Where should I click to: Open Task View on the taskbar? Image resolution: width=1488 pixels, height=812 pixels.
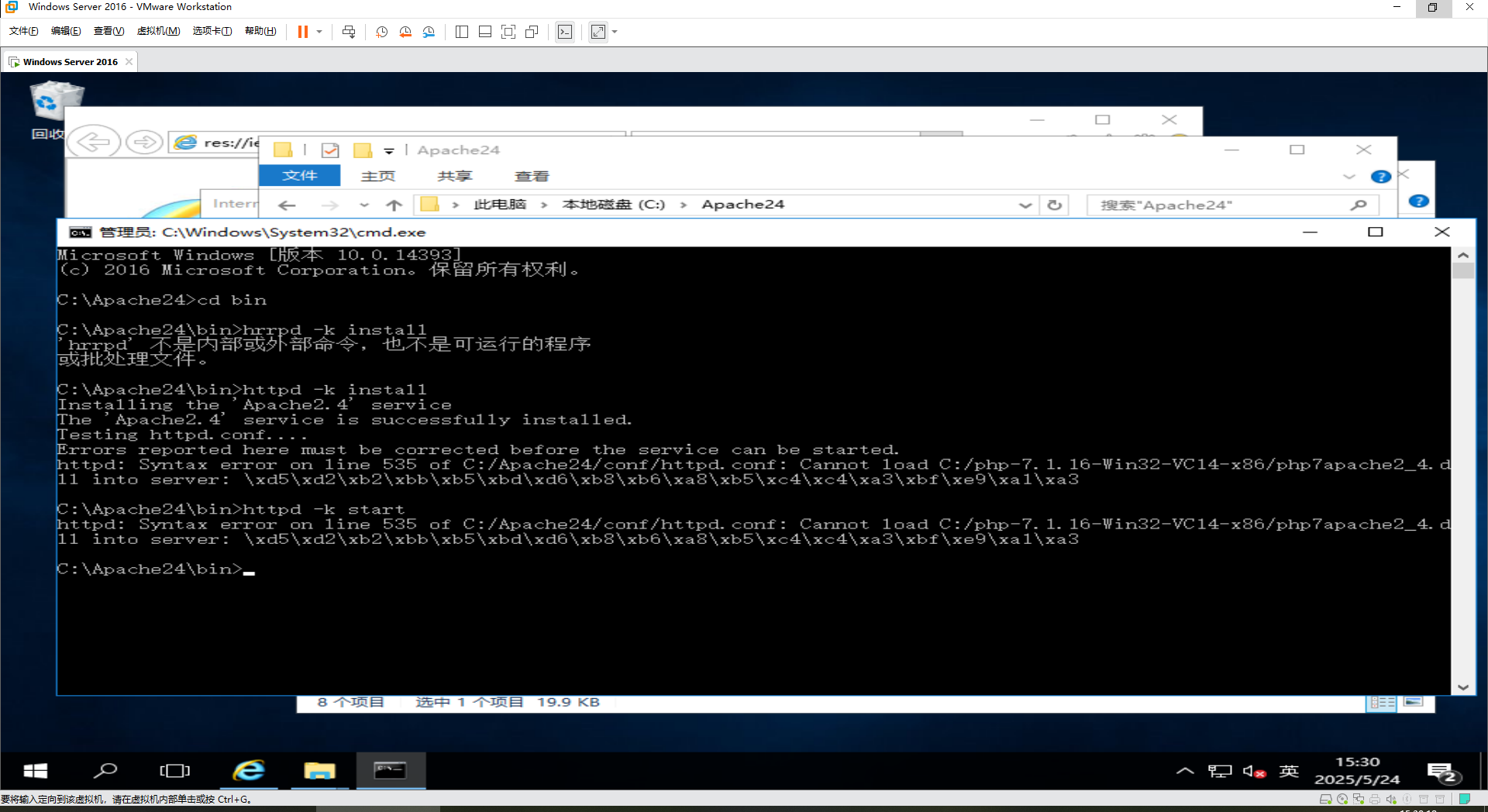[174, 770]
